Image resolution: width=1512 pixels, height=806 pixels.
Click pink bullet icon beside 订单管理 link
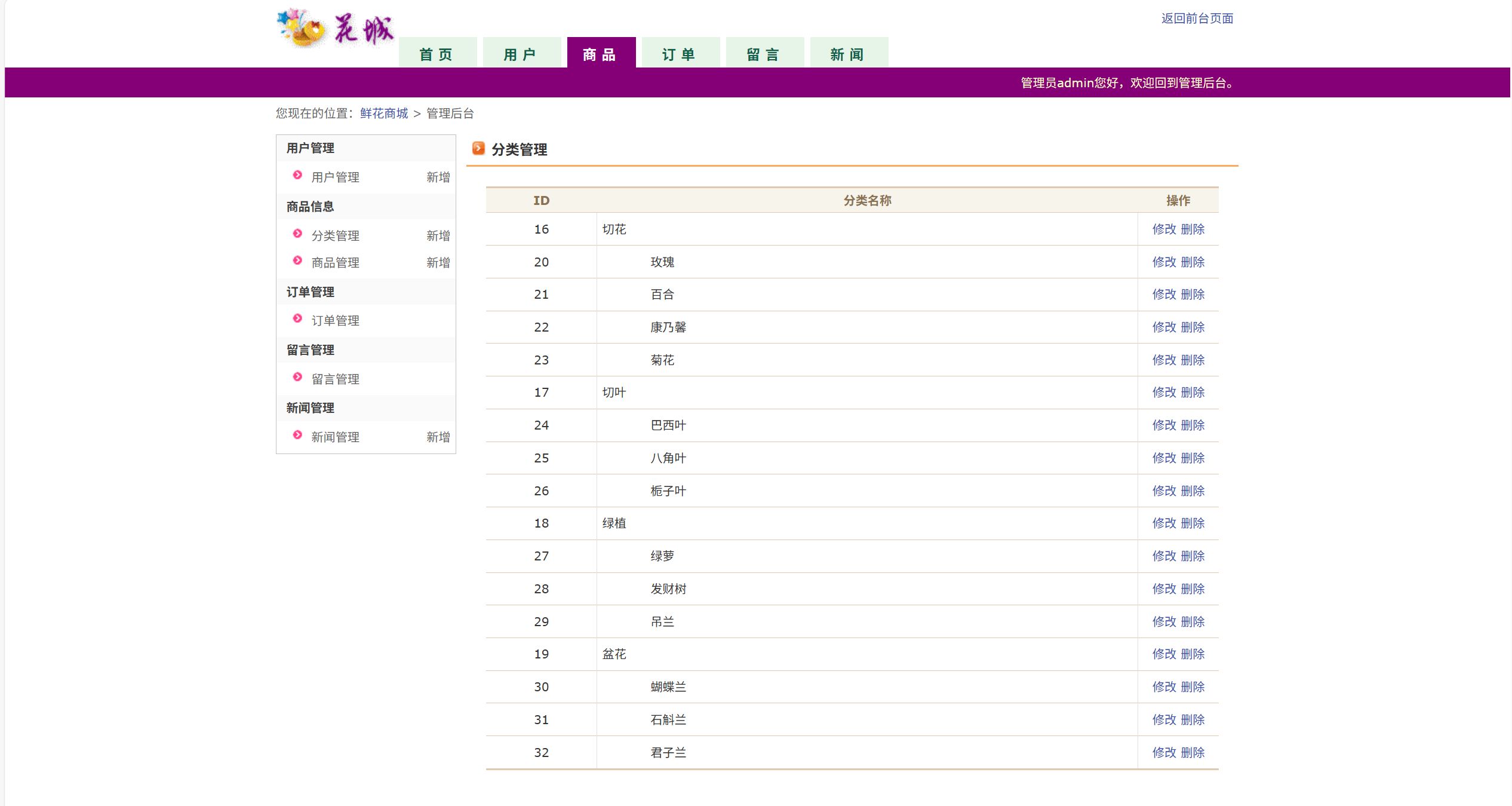[x=297, y=318]
